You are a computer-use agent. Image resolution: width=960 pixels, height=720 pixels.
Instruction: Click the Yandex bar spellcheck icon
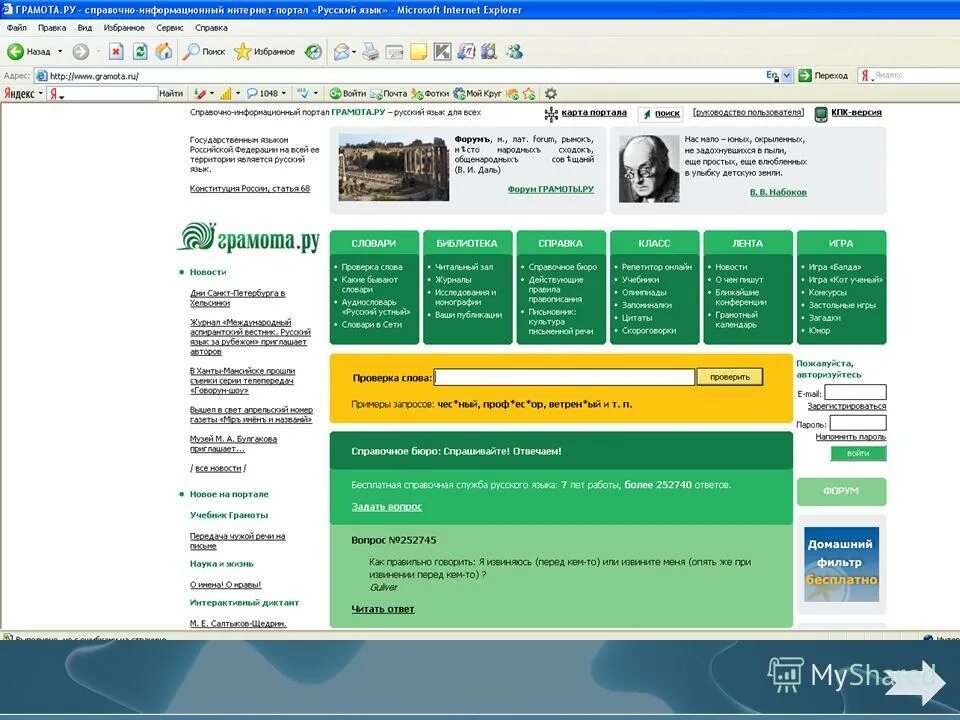303,94
